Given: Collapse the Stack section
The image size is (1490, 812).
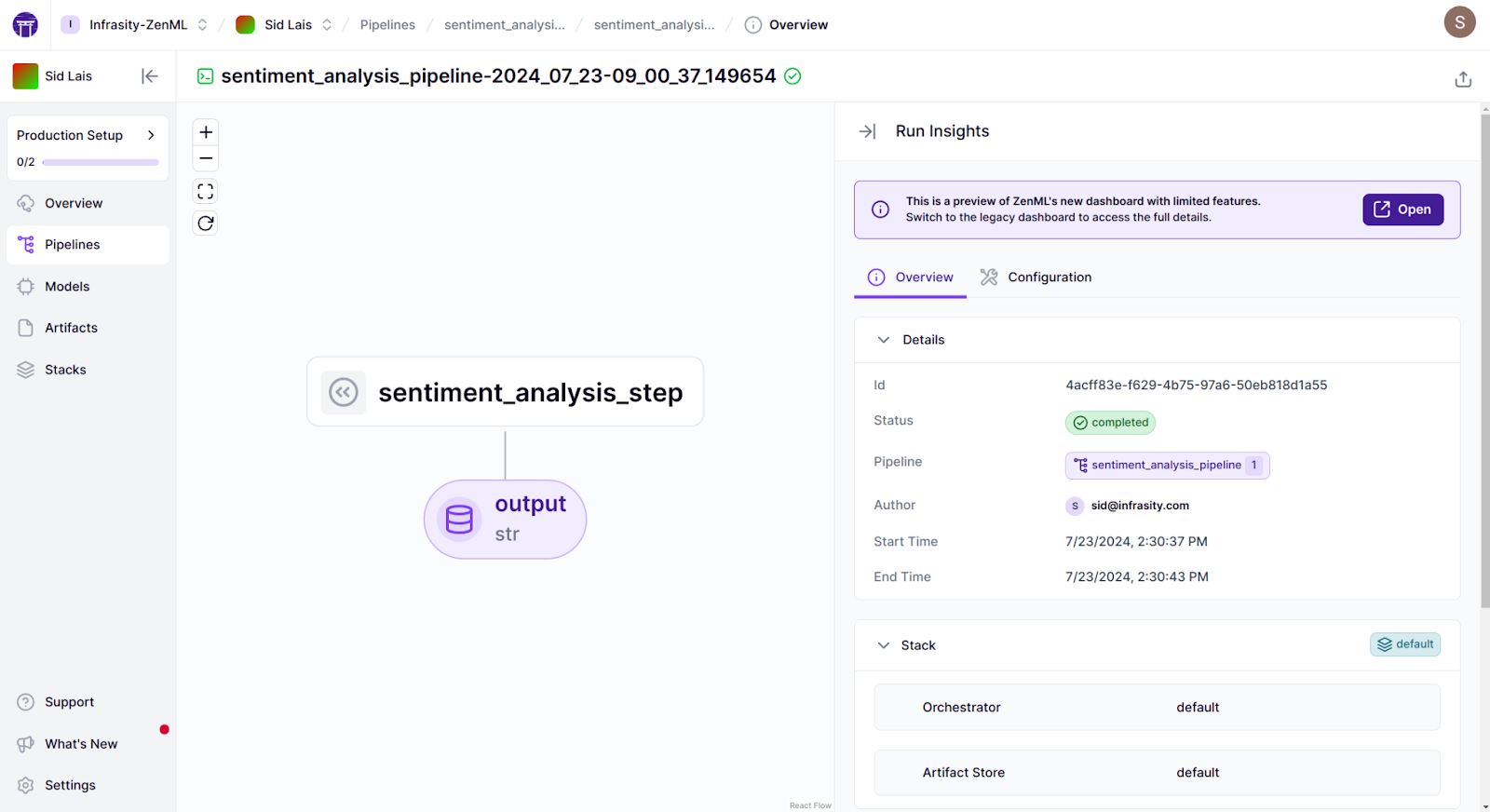Looking at the screenshot, I should point(884,645).
